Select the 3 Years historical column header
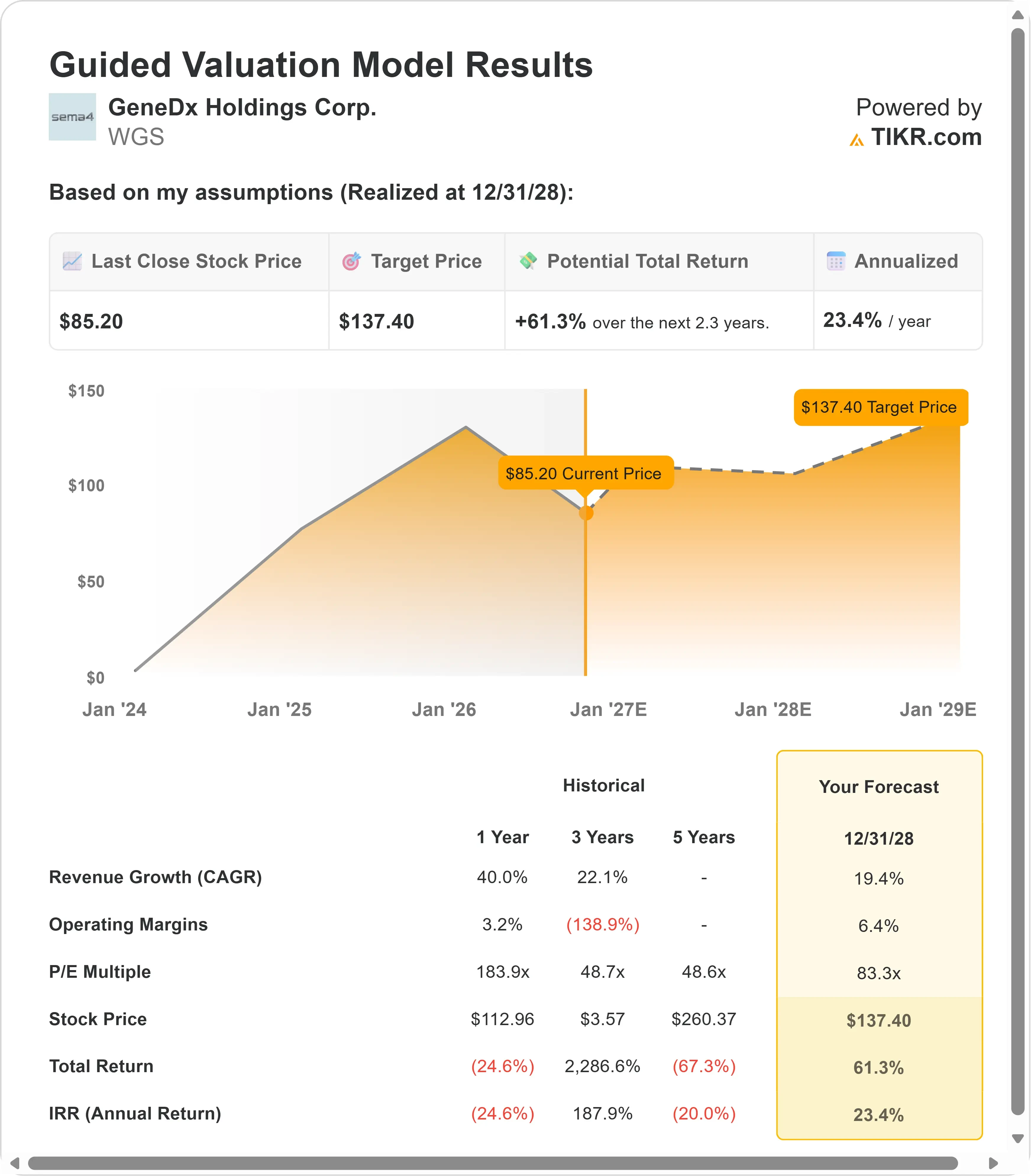The width and height of the screenshot is (1031, 1176). pyautogui.click(x=603, y=837)
